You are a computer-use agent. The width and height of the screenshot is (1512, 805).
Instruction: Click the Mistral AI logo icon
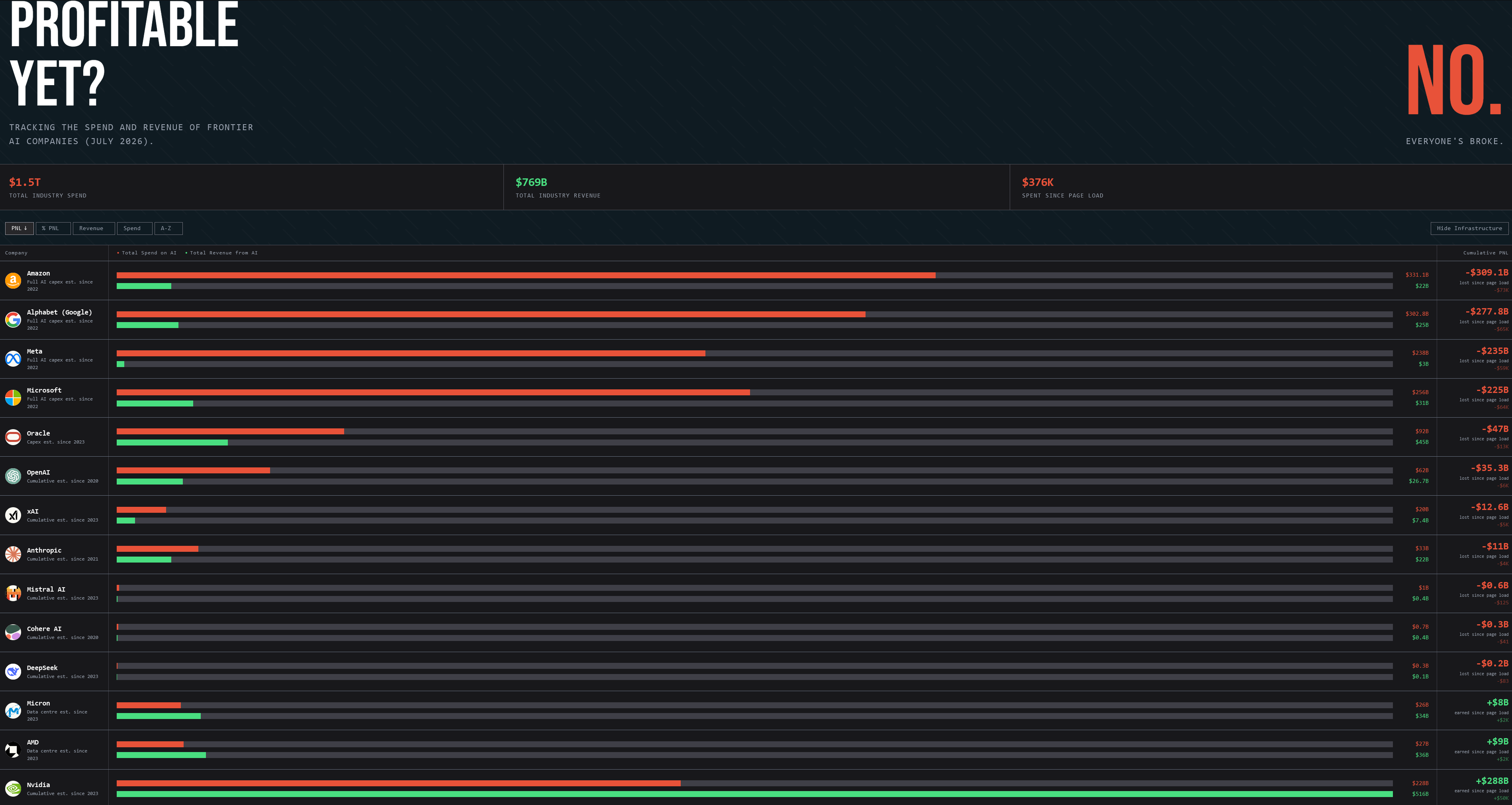(13, 593)
